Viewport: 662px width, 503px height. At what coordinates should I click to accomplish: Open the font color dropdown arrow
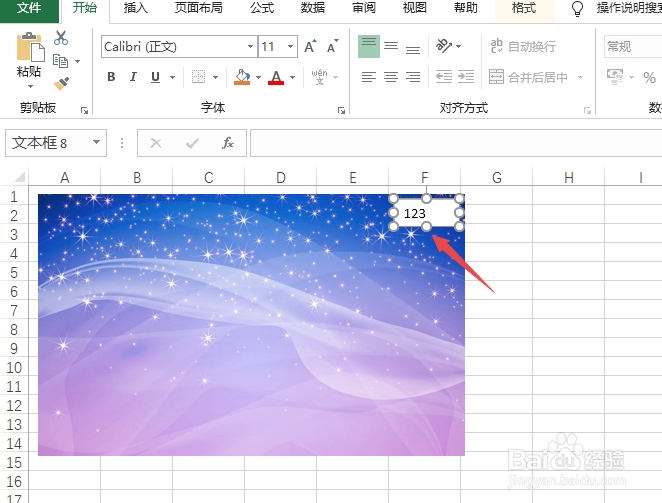point(293,77)
